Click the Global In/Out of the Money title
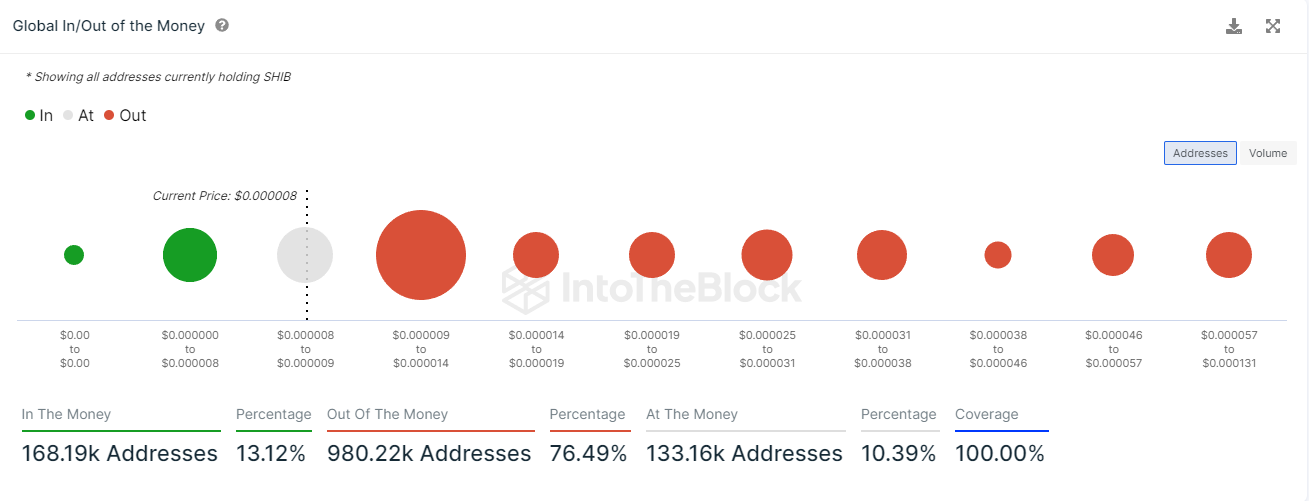Screen dimensions: 1309x501 tap(108, 26)
